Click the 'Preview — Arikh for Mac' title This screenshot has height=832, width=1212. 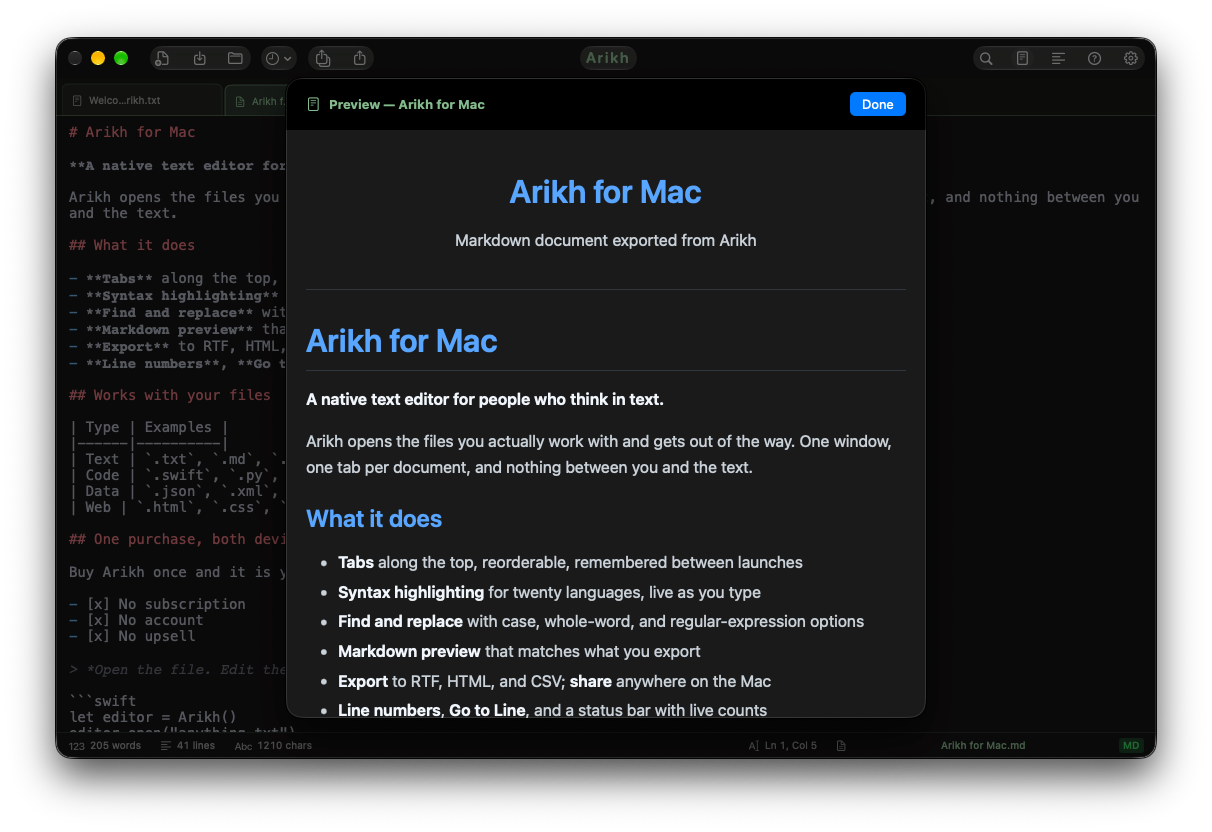tap(407, 104)
